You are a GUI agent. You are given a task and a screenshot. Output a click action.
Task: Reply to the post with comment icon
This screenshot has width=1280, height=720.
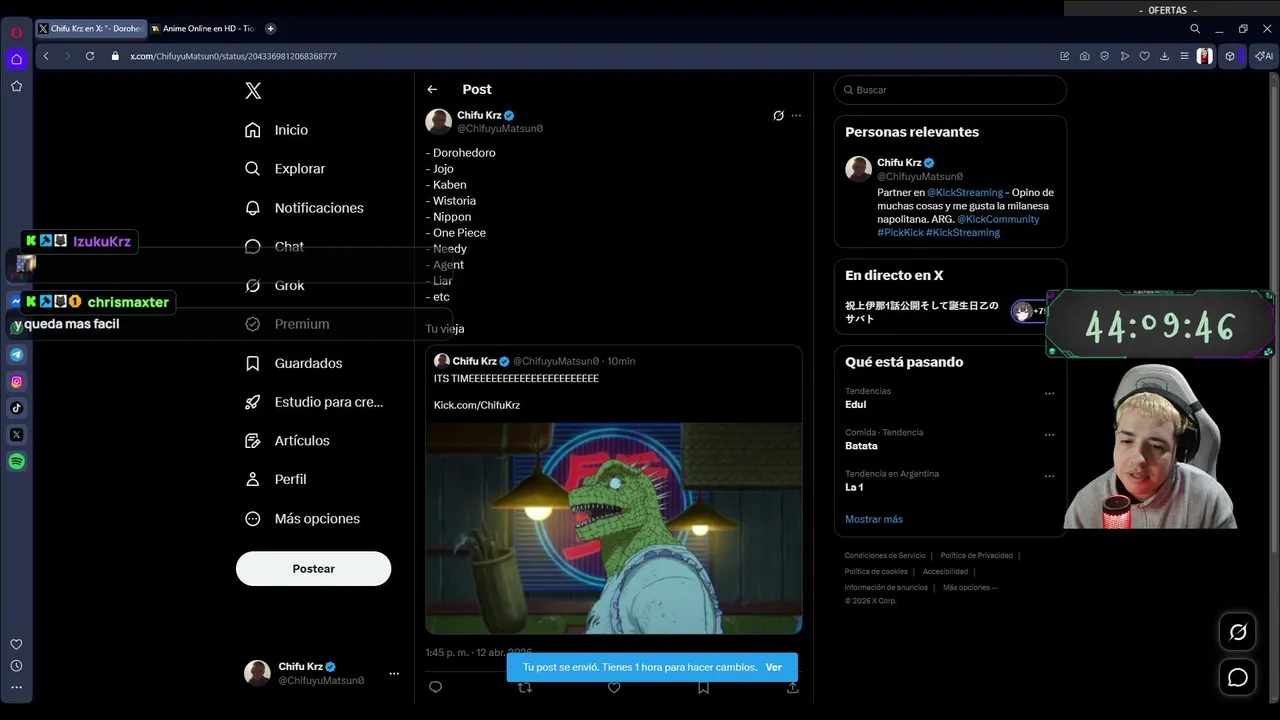point(435,687)
